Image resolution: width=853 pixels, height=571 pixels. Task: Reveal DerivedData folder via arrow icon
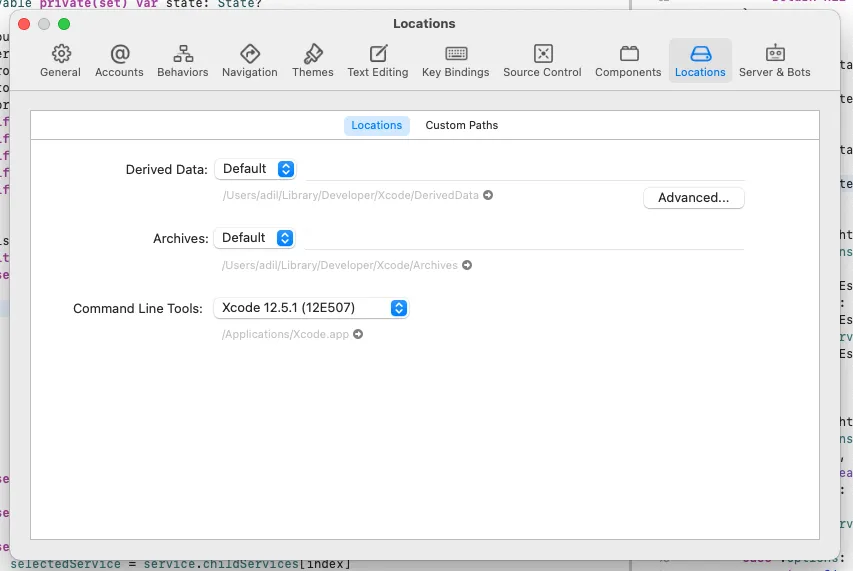click(x=488, y=195)
